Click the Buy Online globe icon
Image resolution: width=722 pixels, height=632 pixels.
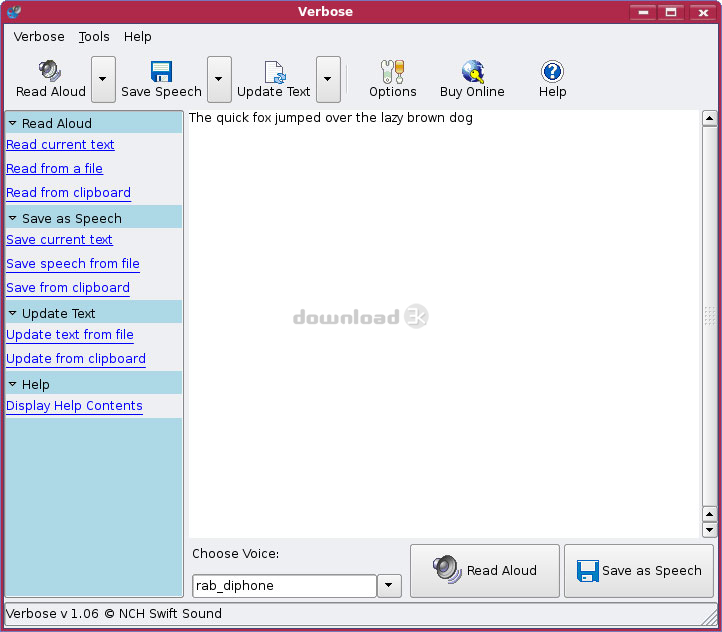[x=473, y=71]
